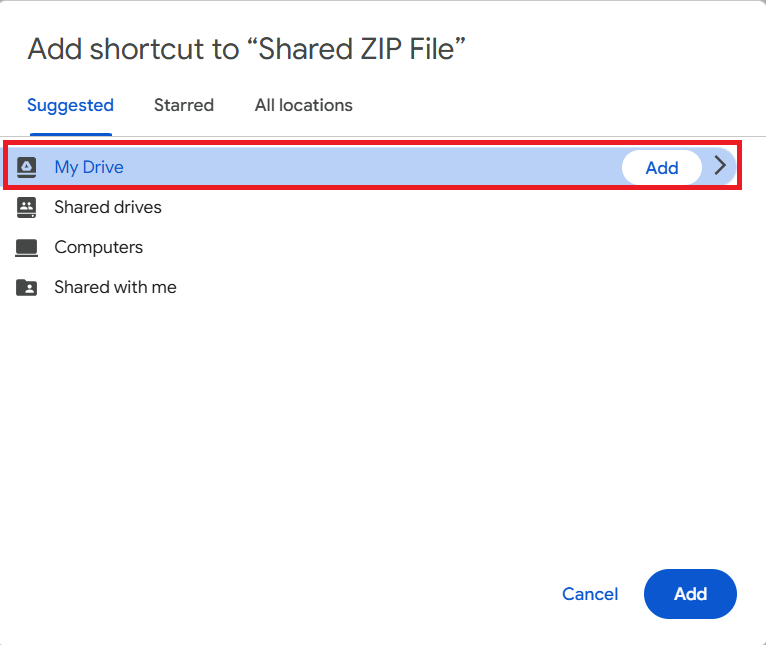The width and height of the screenshot is (766, 645).
Task: Click the Shared drives people icon
Action: pyautogui.click(x=27, y=207)
